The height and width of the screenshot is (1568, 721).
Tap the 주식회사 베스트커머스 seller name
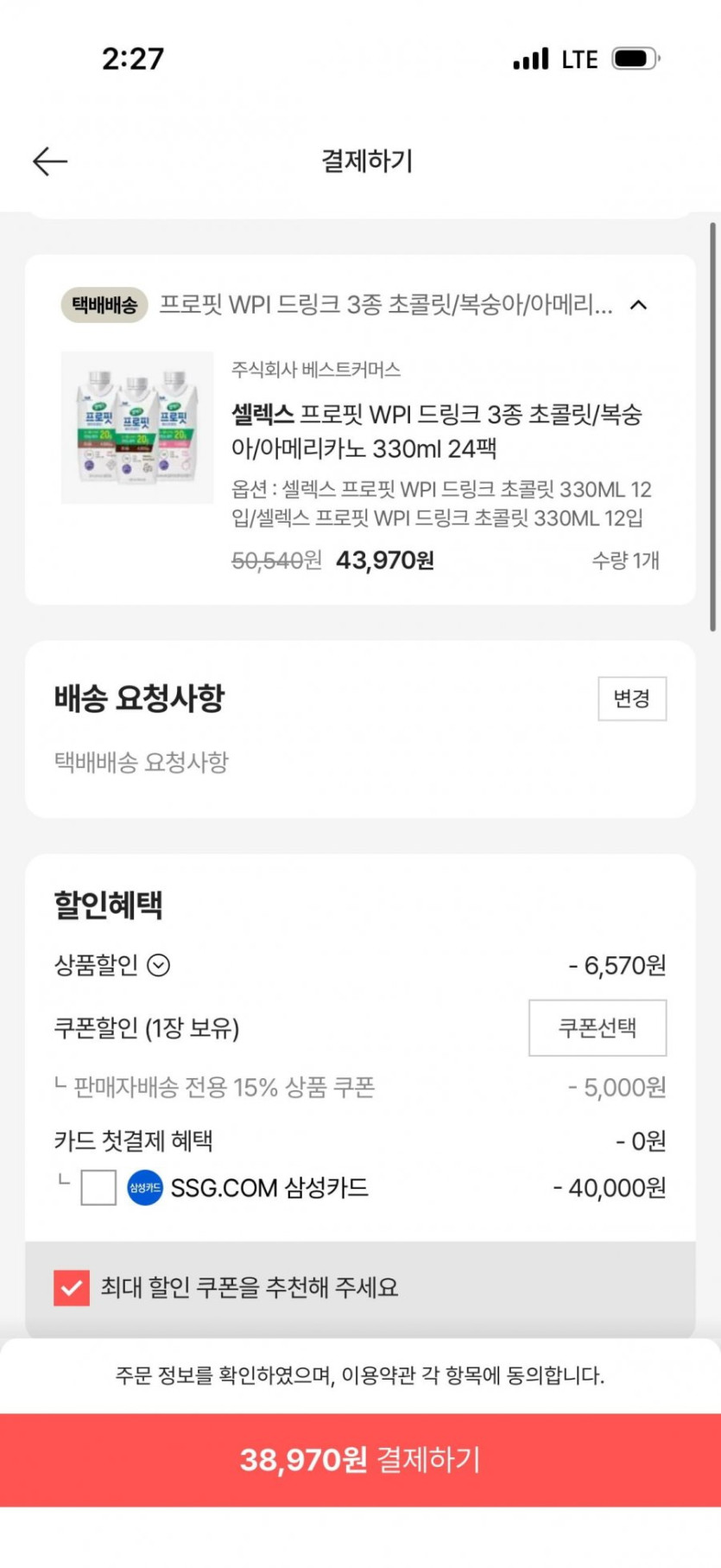(316, 370)
